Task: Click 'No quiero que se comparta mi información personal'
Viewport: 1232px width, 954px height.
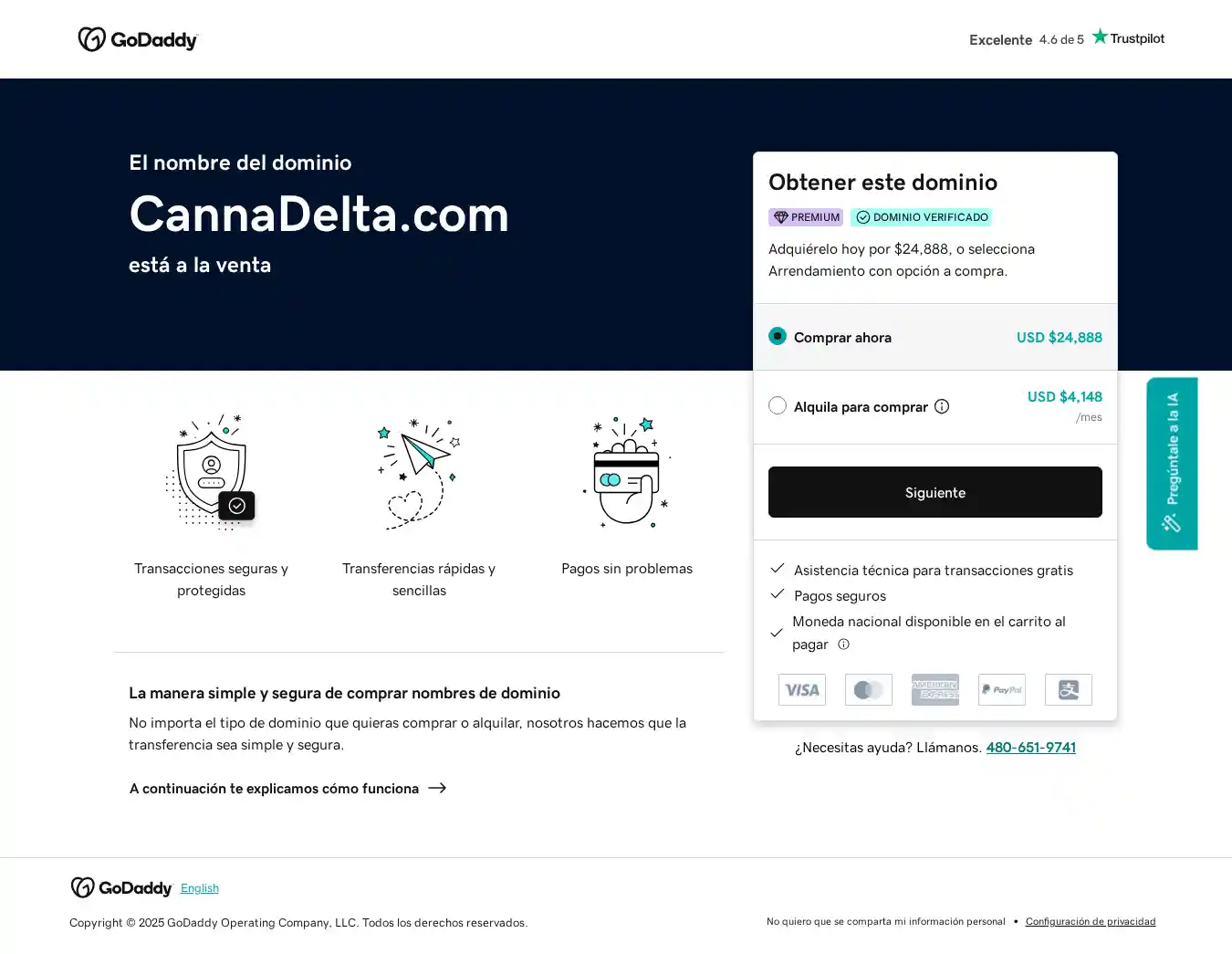Action: 885,922
